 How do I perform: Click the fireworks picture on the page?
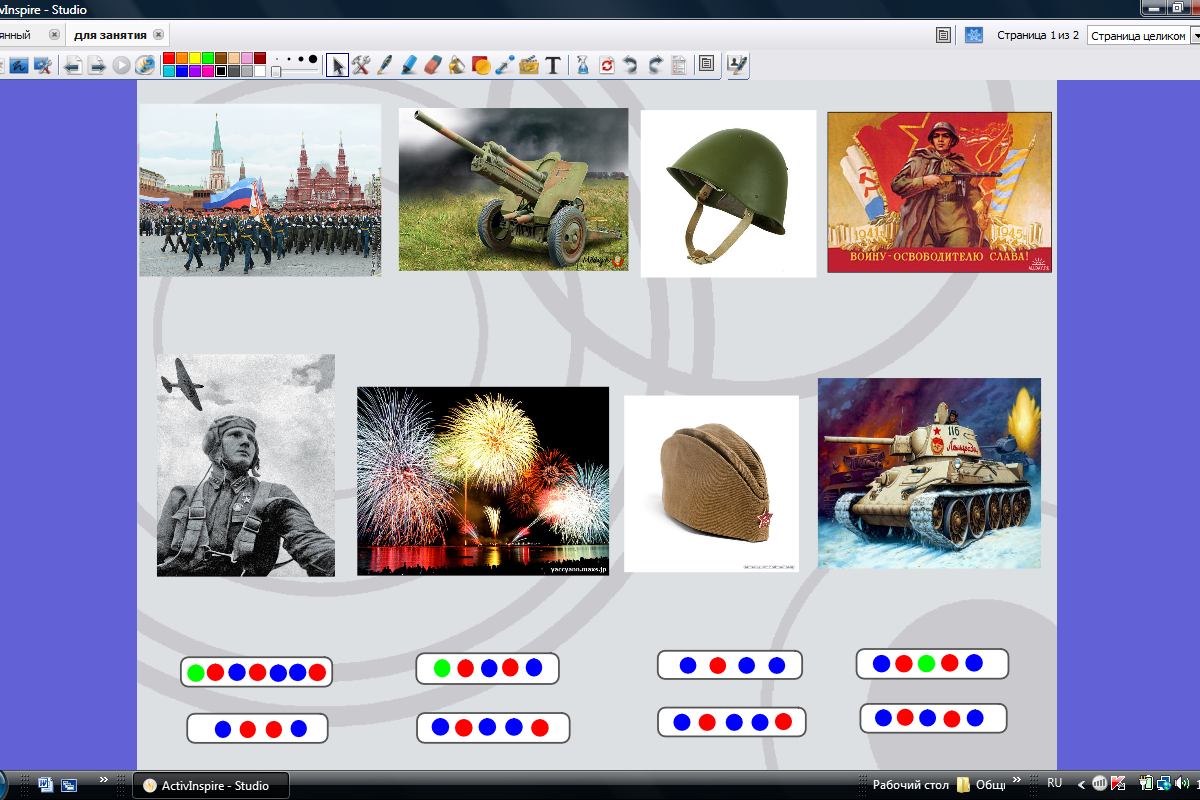point(483,481)
